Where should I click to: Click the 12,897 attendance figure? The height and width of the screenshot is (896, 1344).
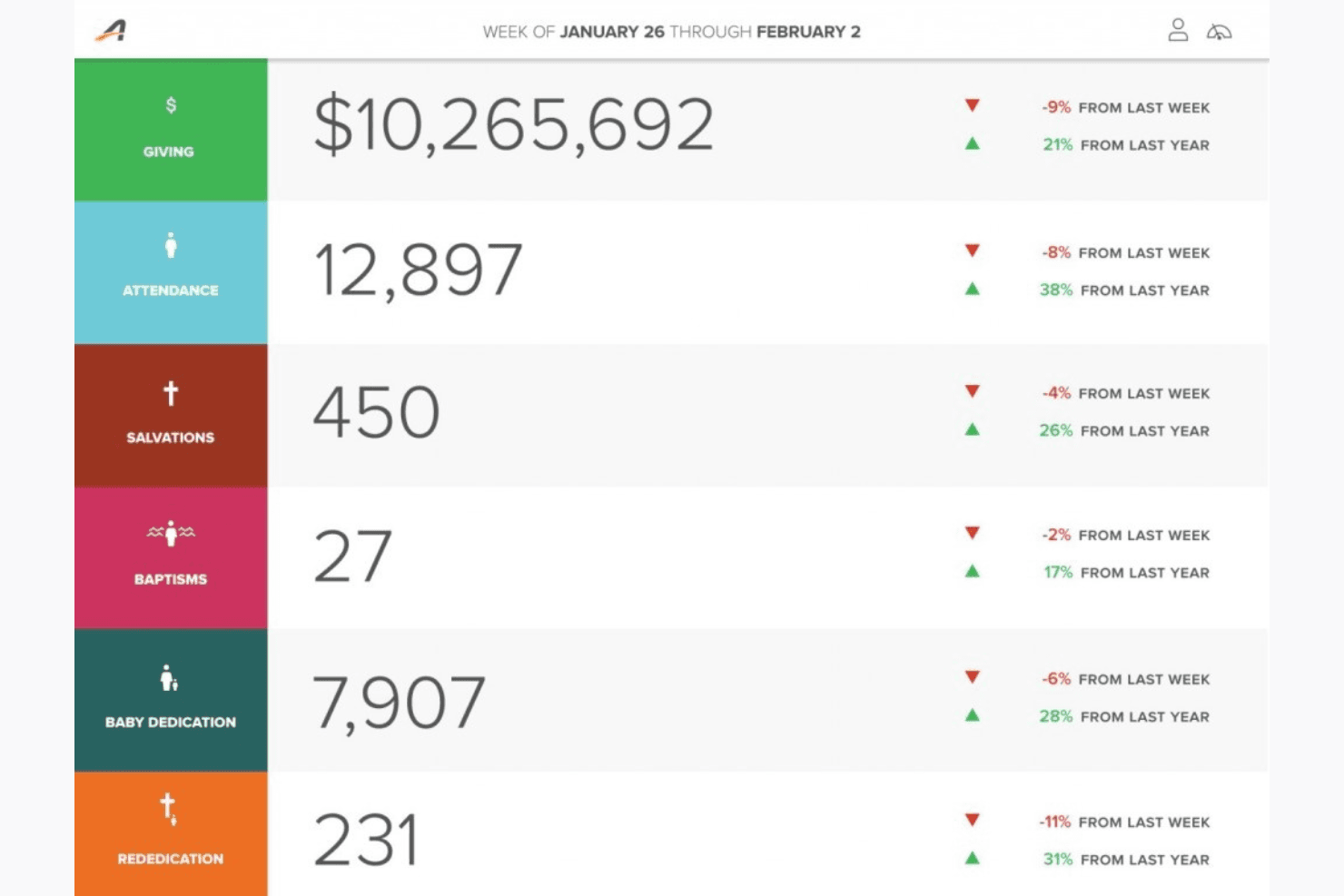pos(418,270)
